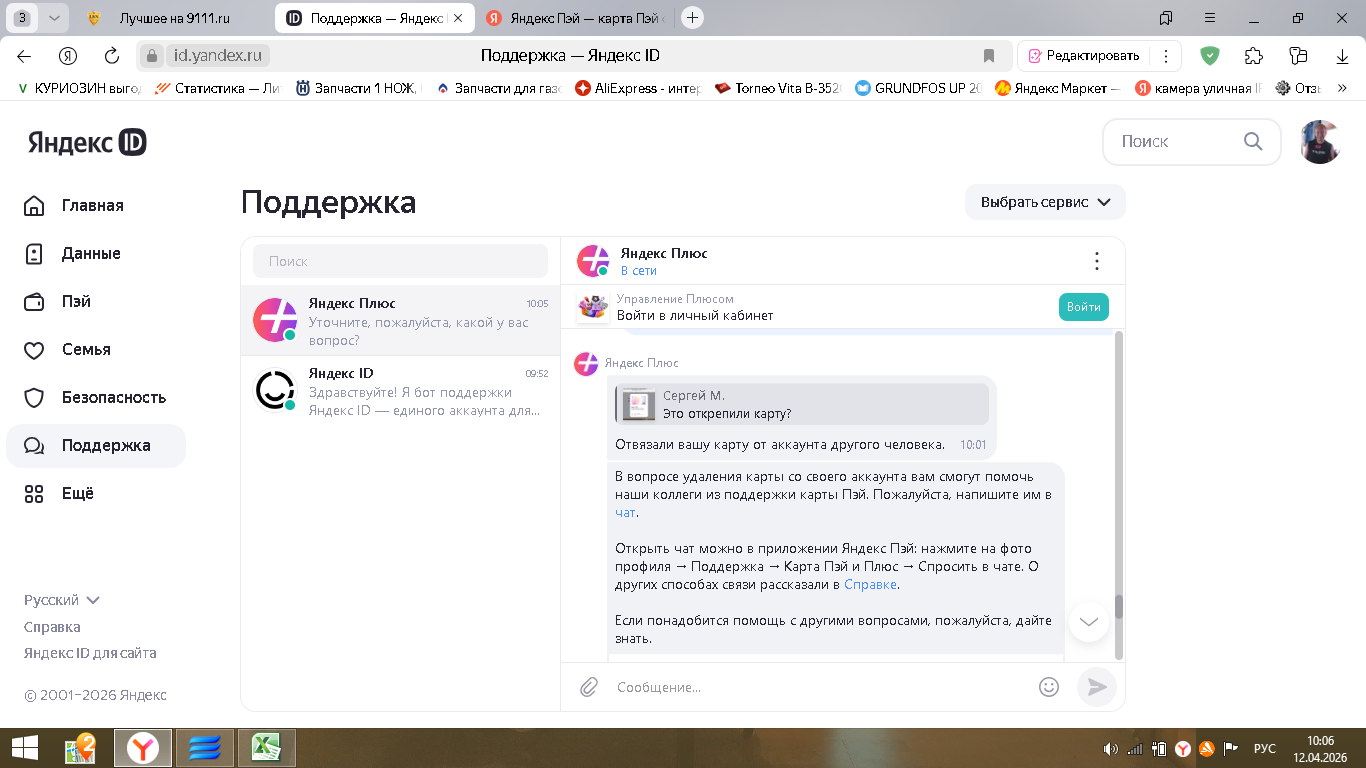
Task: Click the Редактировать button
Action: click(1084, 56)
